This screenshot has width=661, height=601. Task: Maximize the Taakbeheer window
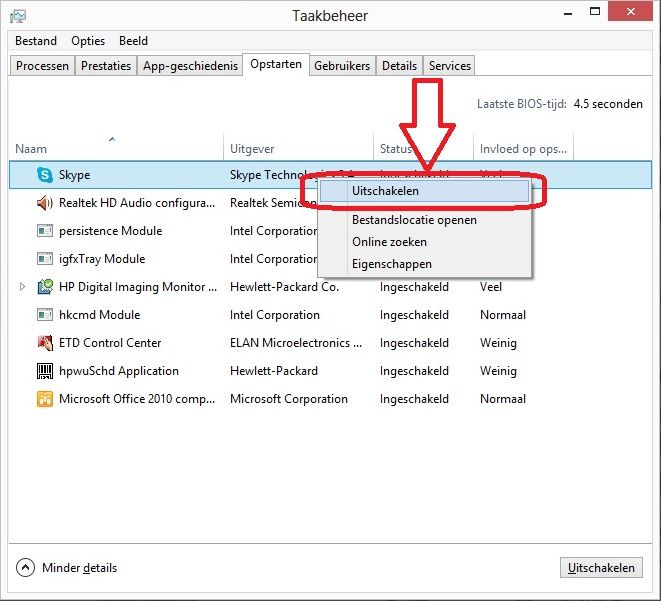pos(595,12)
